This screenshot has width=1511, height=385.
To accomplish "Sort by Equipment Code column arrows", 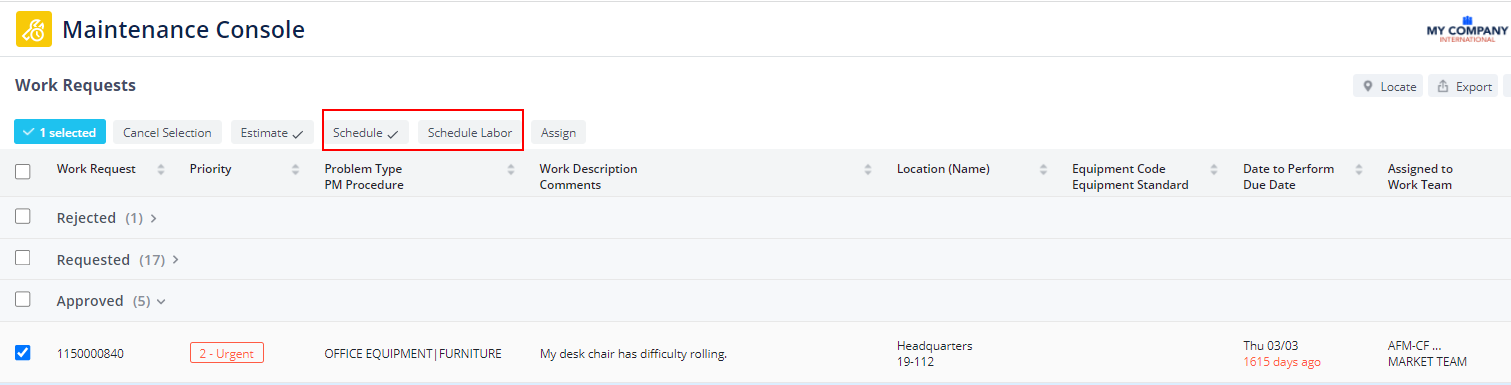I will (x=1214, y=169).
